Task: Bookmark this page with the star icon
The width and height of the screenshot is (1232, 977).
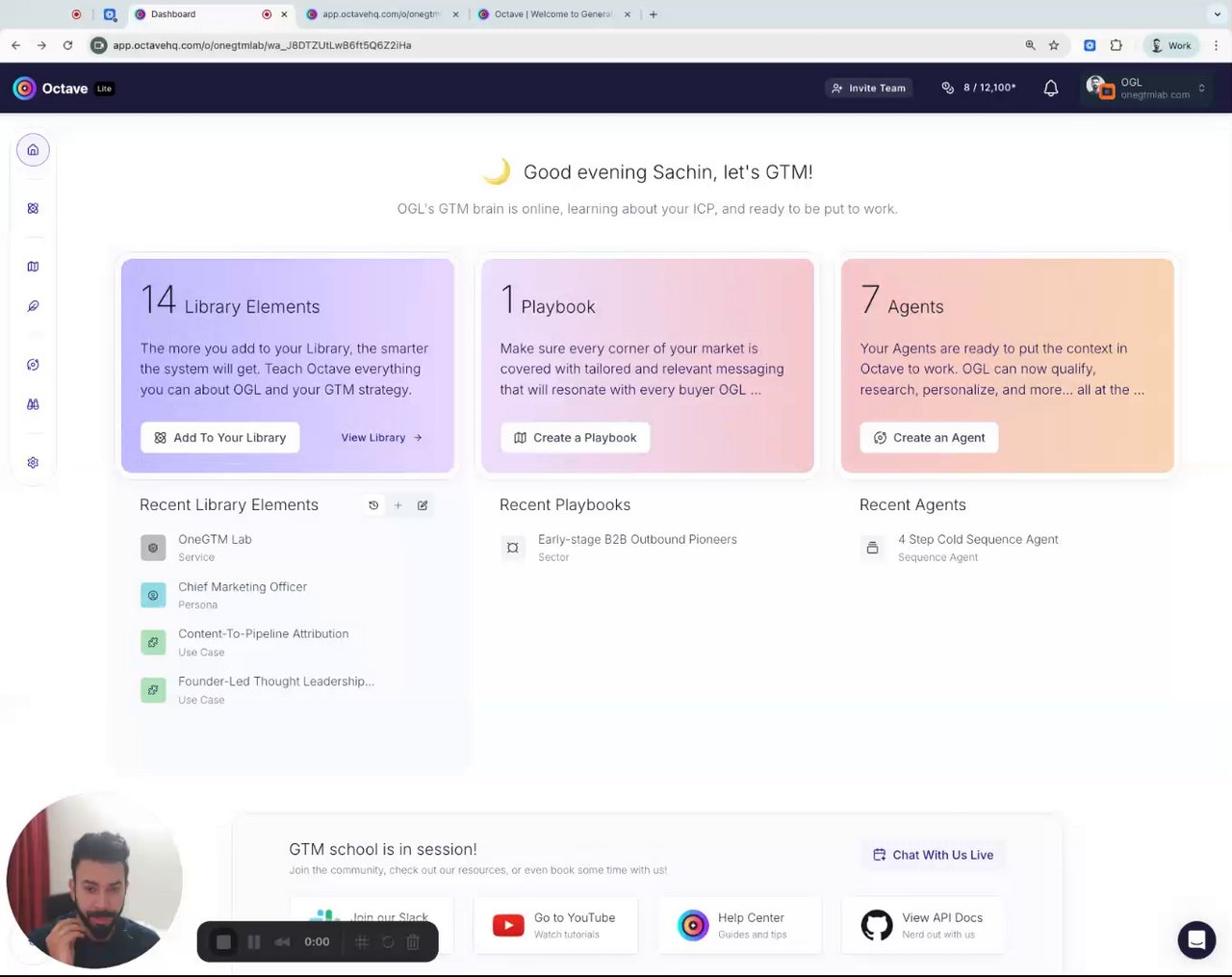Action: tap(1054, 45)
